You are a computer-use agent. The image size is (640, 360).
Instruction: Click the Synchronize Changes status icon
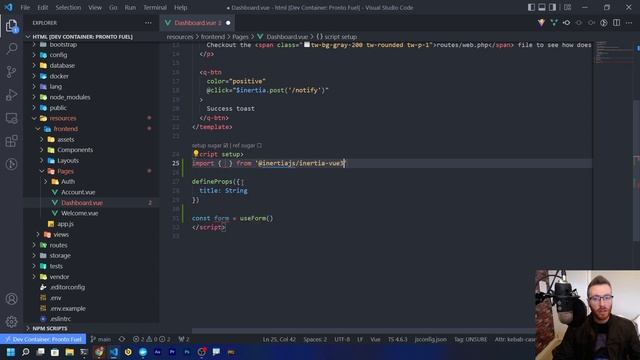[122, 339]
